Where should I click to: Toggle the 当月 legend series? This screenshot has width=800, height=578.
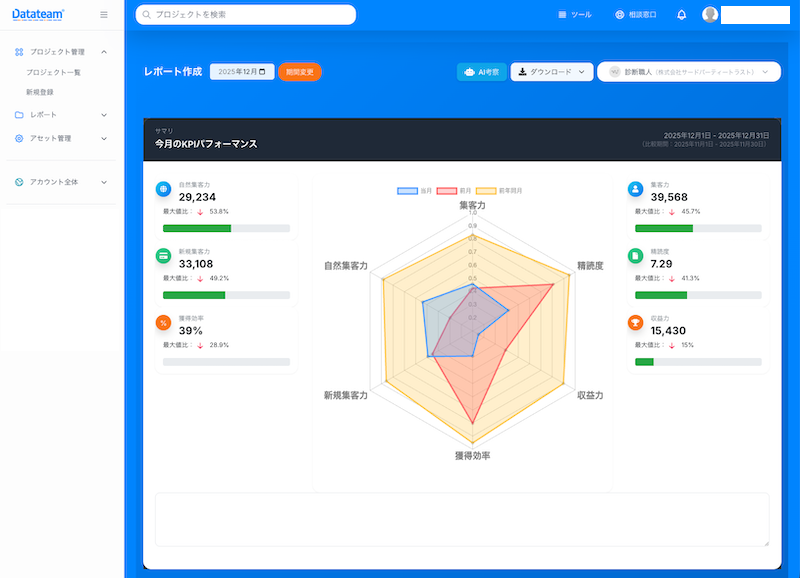tap(414, 191)
